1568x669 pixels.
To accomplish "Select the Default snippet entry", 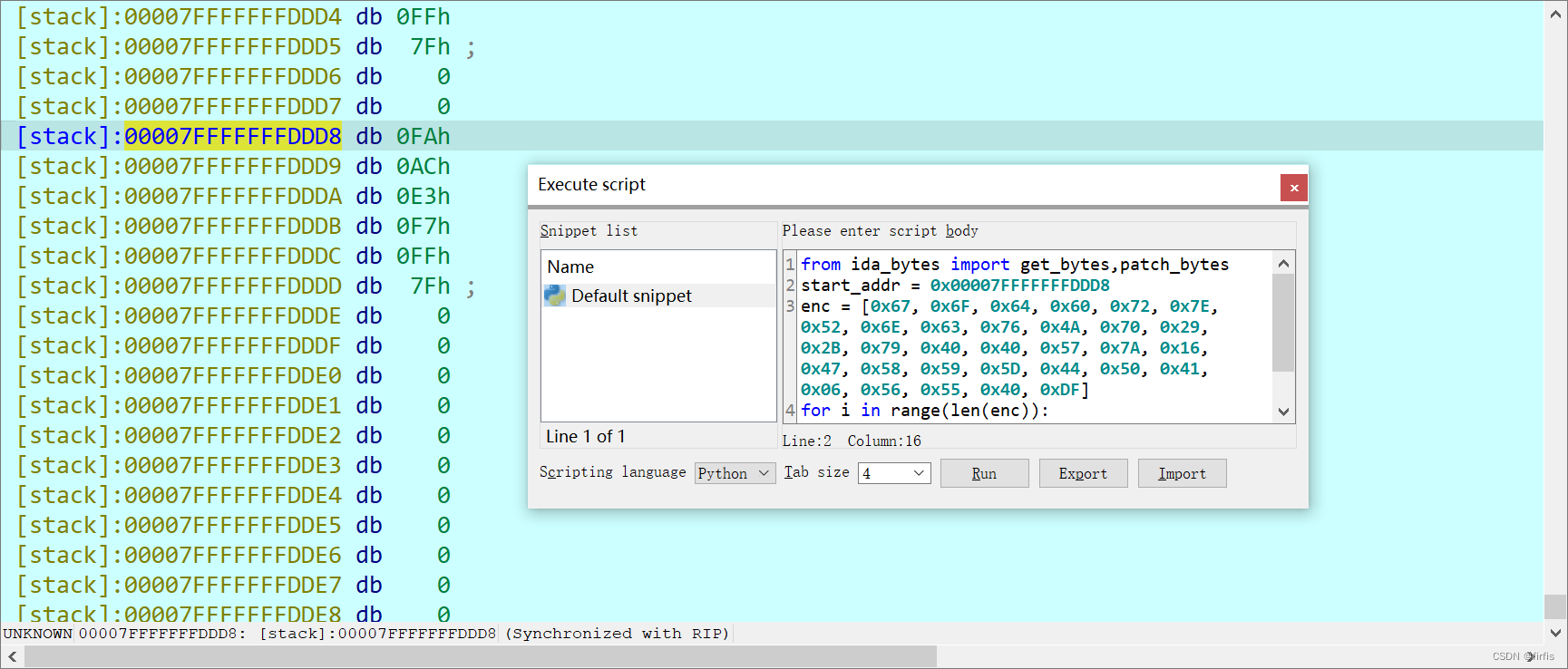I will pos(658,296).
